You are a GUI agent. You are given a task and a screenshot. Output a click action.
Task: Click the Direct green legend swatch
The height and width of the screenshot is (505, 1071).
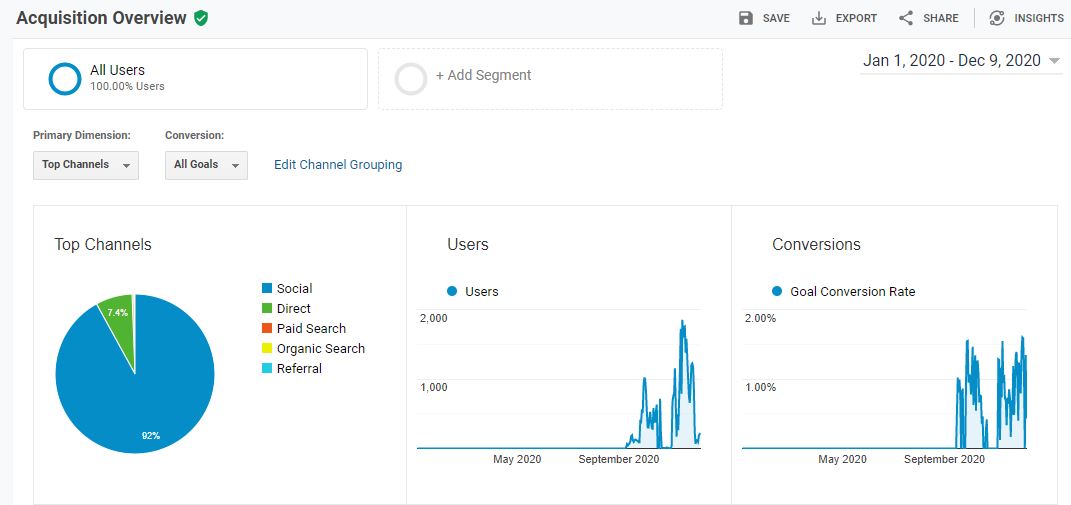[x=266, y=309]
